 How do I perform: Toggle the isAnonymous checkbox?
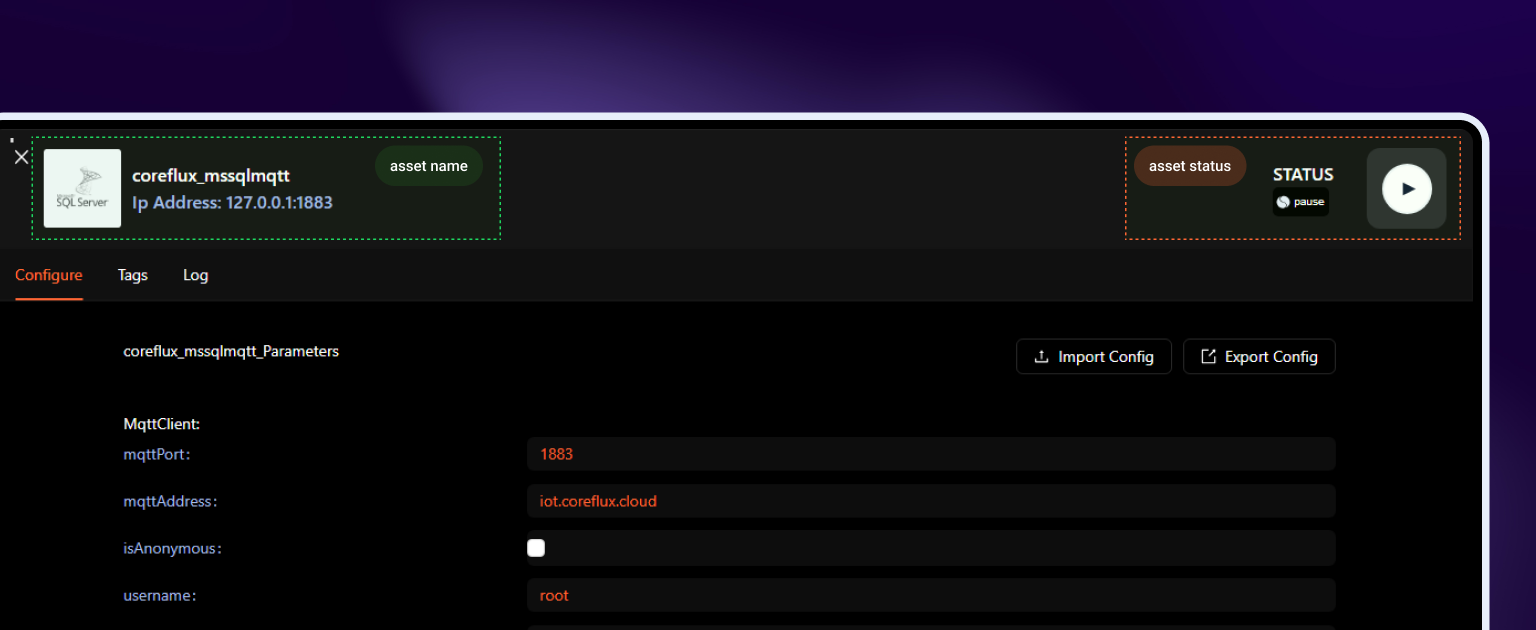point(536,548)
